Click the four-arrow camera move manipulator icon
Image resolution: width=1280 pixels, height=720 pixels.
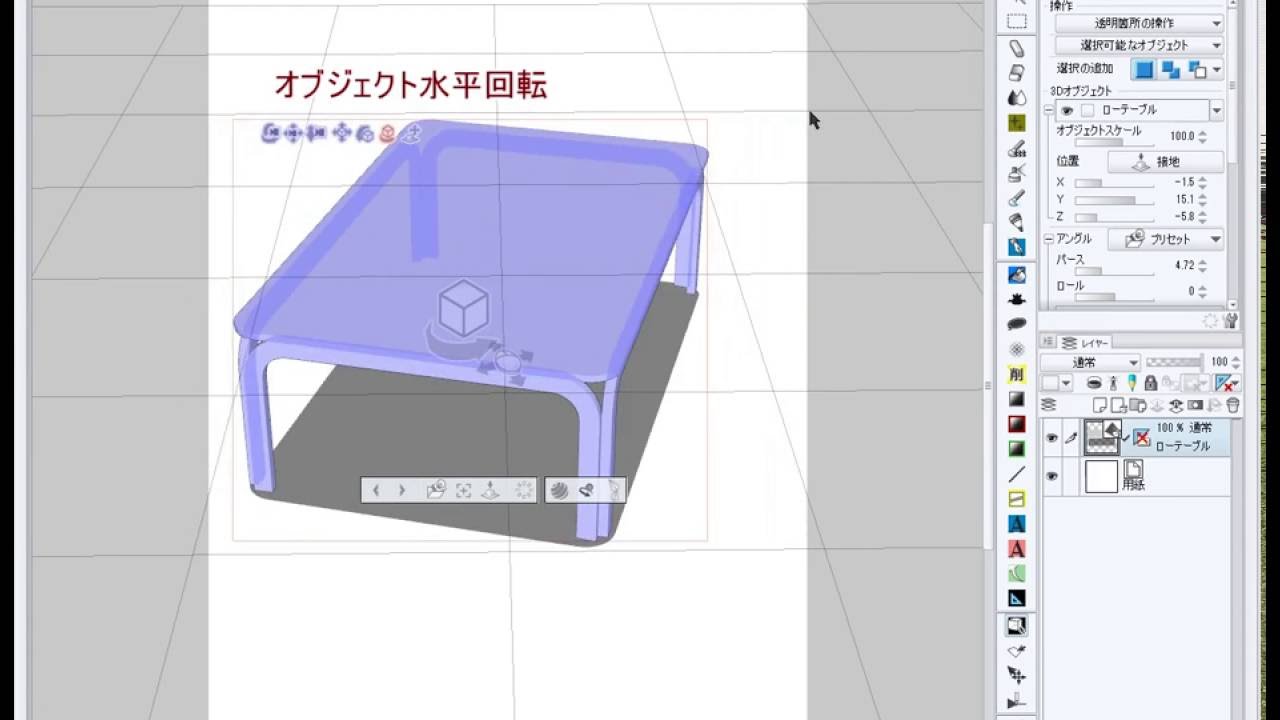click(293, 132)
